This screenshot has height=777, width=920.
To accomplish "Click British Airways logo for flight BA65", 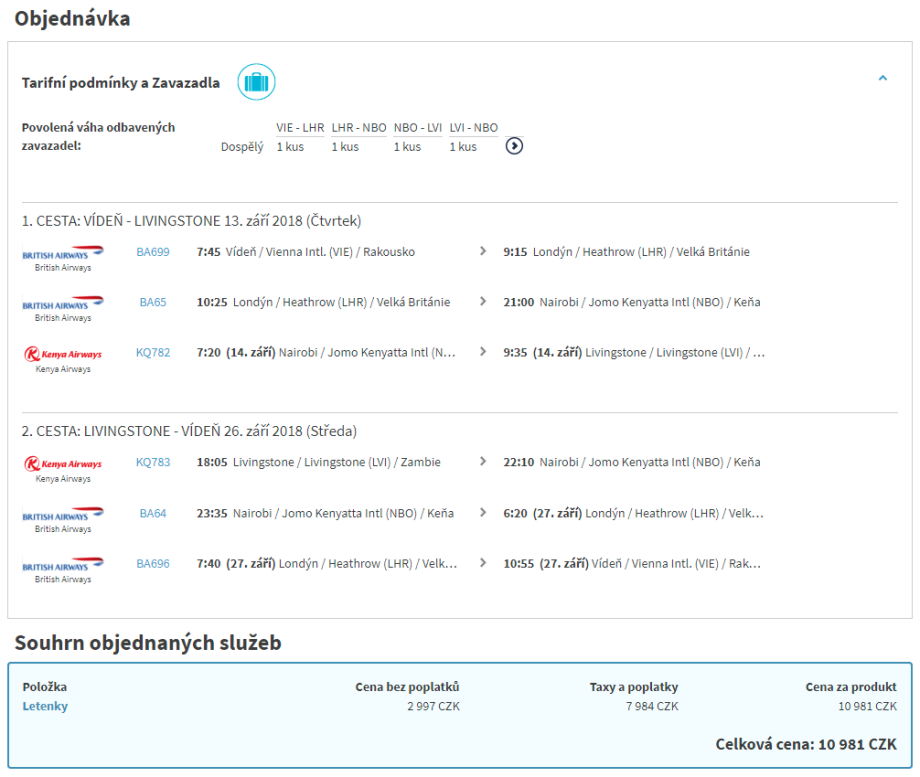I will pyautogui.click(x=63, y=305).
